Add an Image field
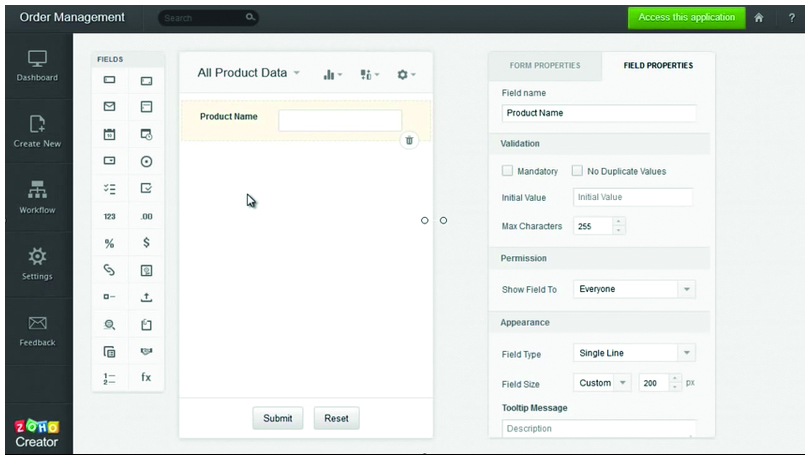Viewport: 811px width, 458px height. point(146,270)
